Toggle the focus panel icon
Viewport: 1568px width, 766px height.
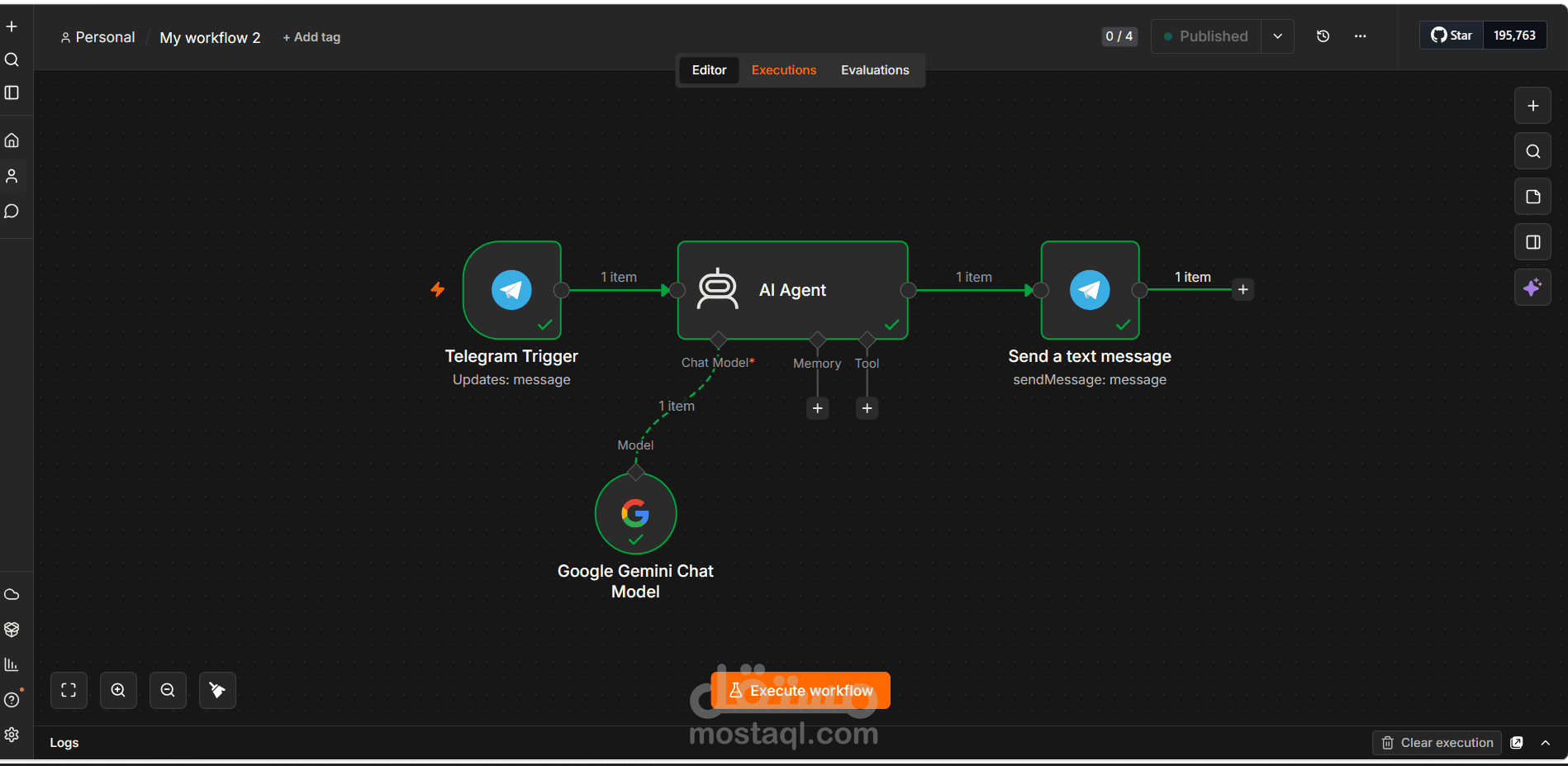tap(1532, 242)
